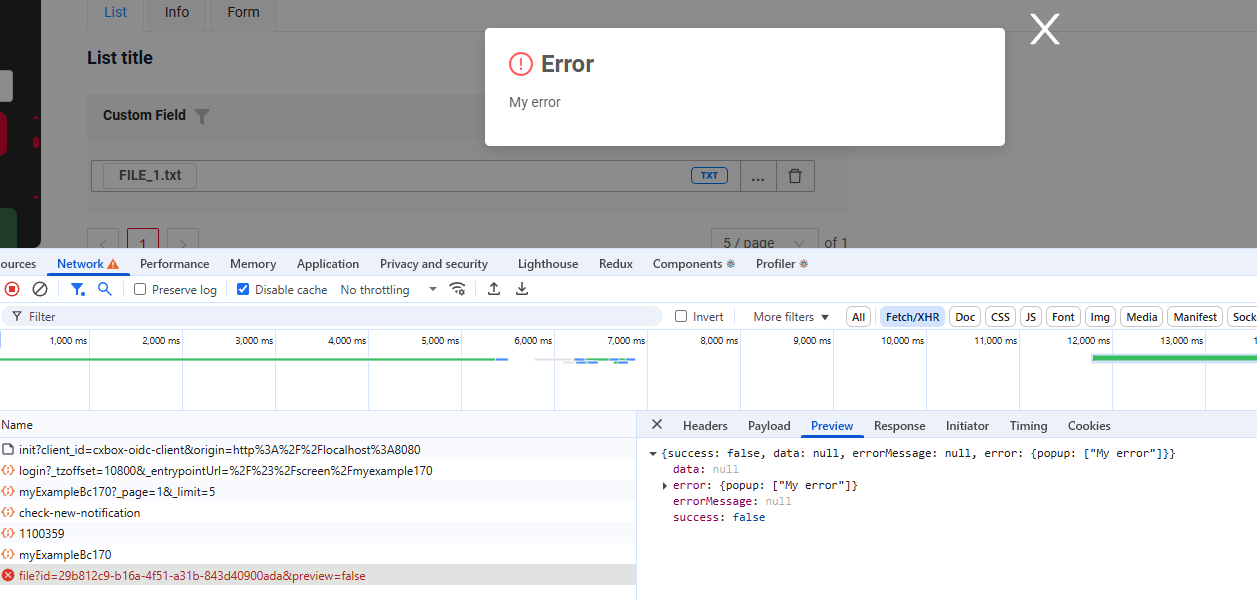Click the document icon beside the init request
The width and height of the screenshot is (1257, 600).
8,450
